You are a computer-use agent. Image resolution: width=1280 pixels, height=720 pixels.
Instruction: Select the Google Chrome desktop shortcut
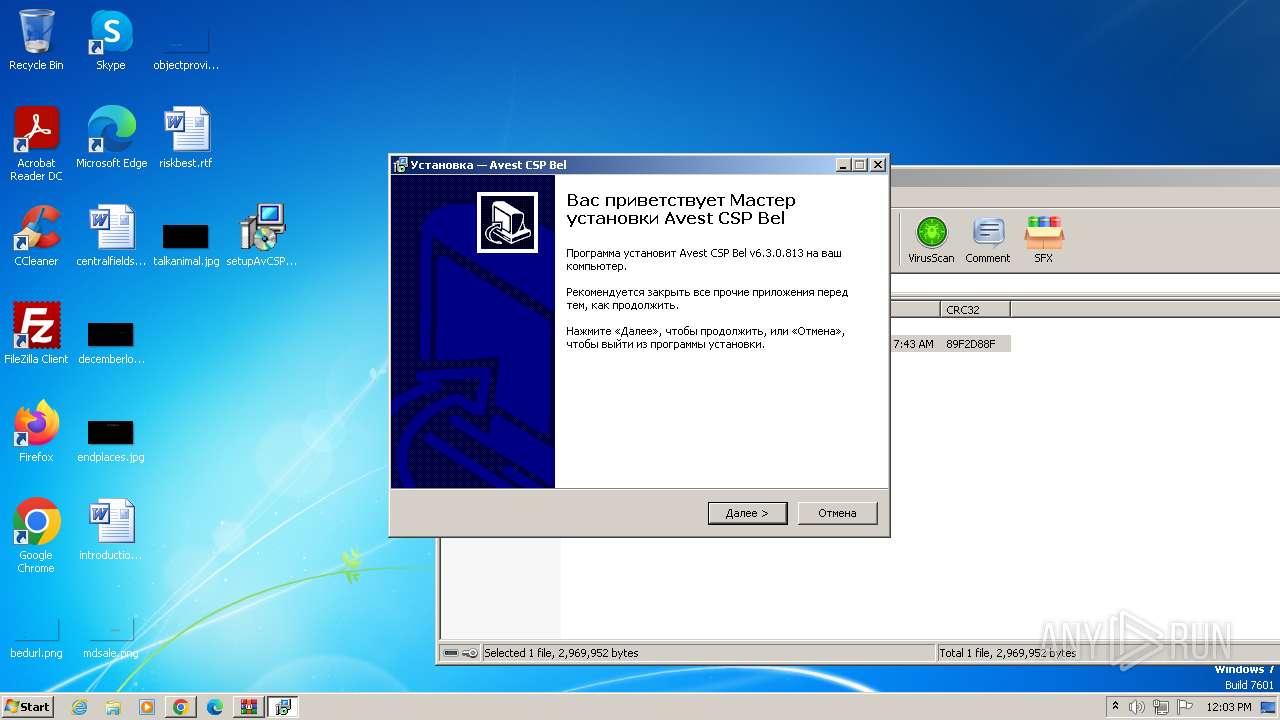pos(36,536)
